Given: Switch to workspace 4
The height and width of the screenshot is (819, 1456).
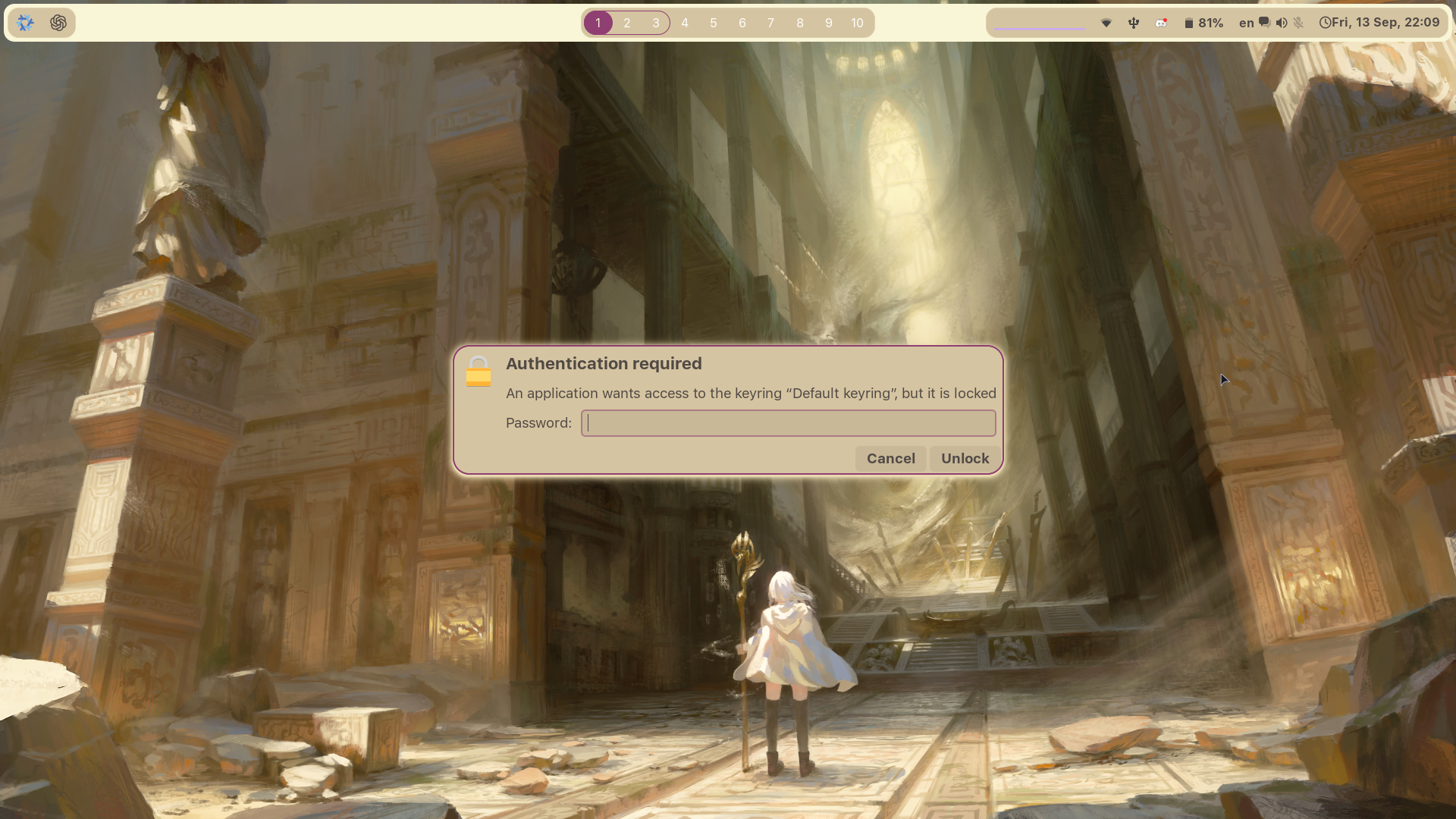Looking at the screenshot, I should [685, 23].
